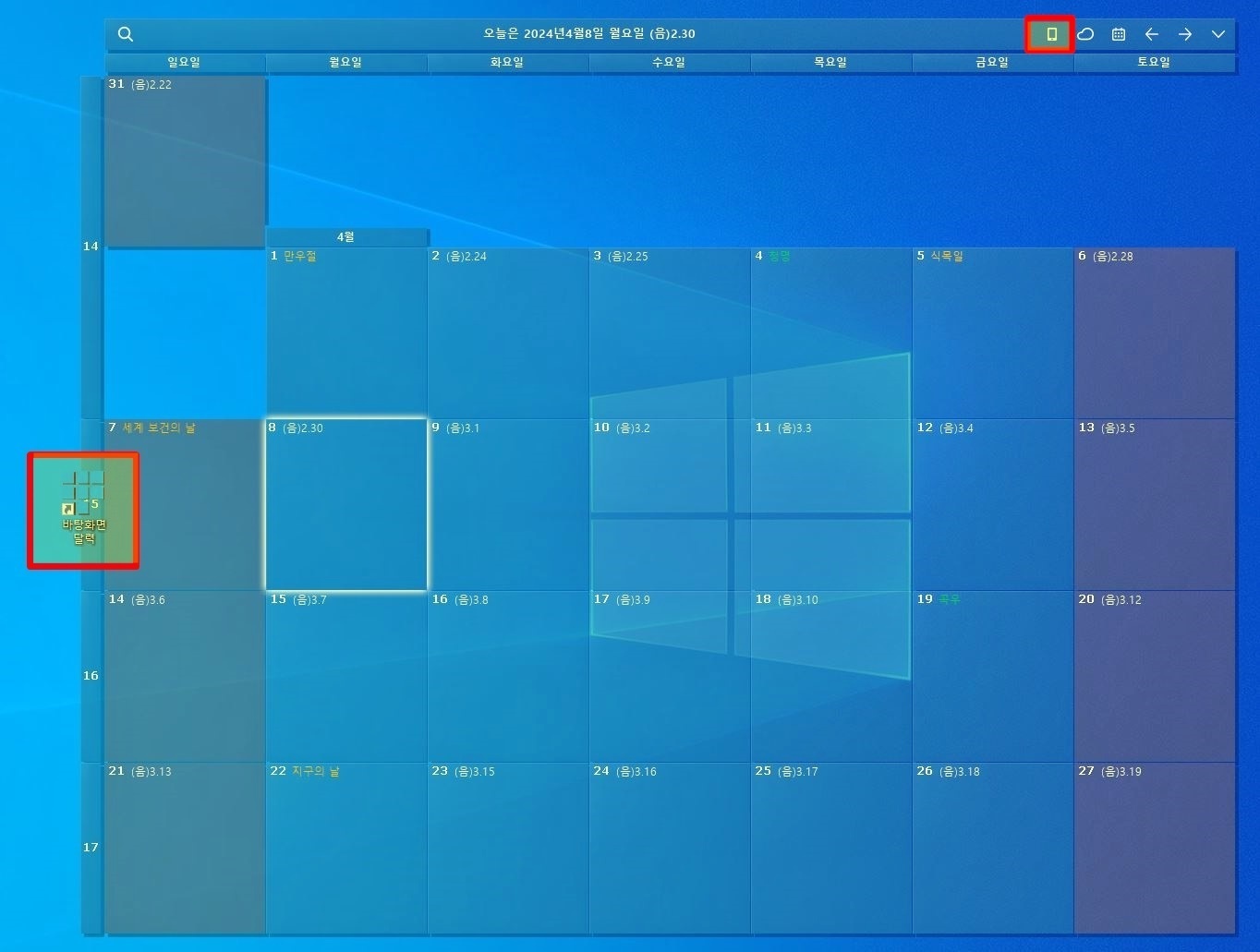Screen dimensions: 1260x952
Task: Select the 일요일 column header
Action: point(185,63)
